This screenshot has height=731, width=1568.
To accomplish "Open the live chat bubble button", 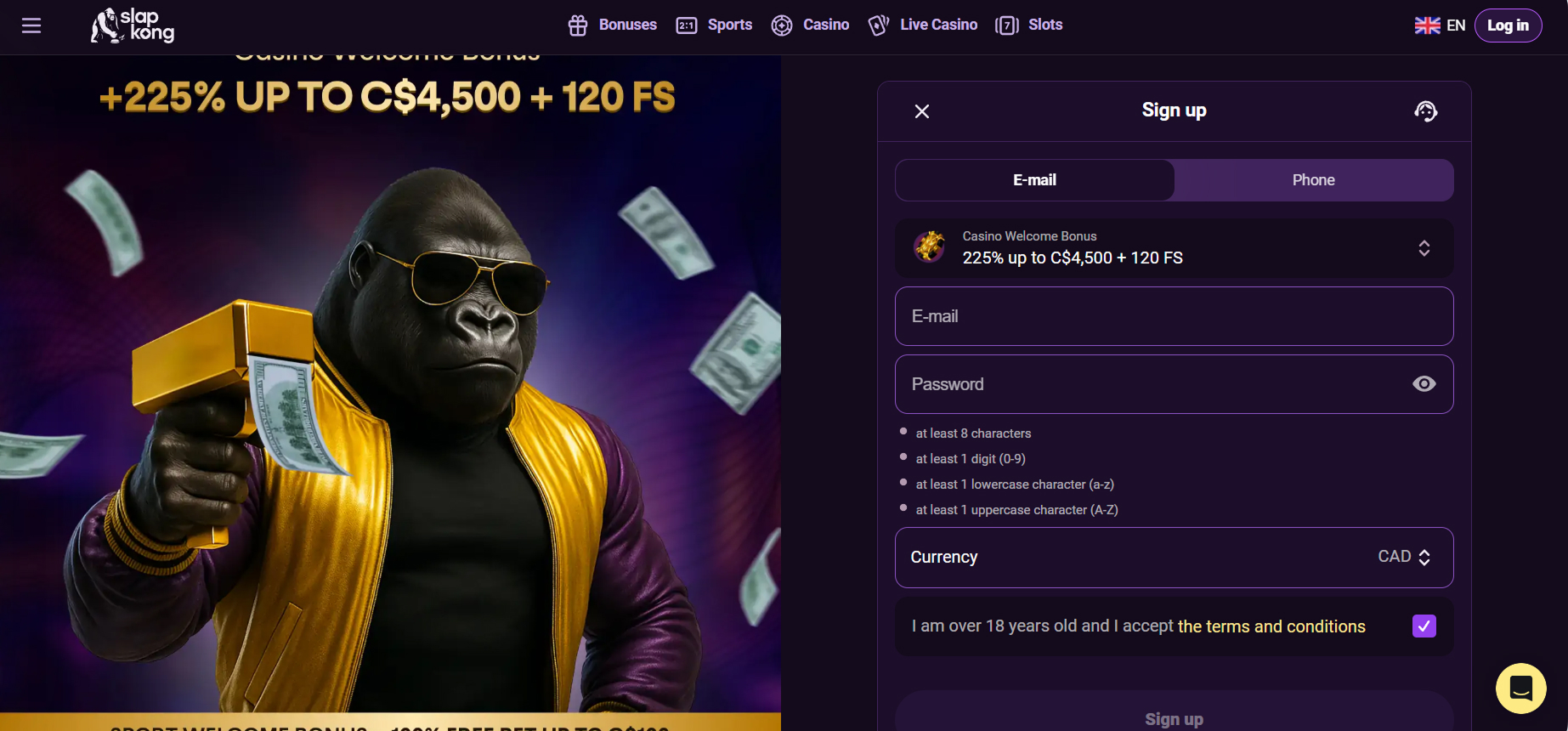I will 1521,688.
